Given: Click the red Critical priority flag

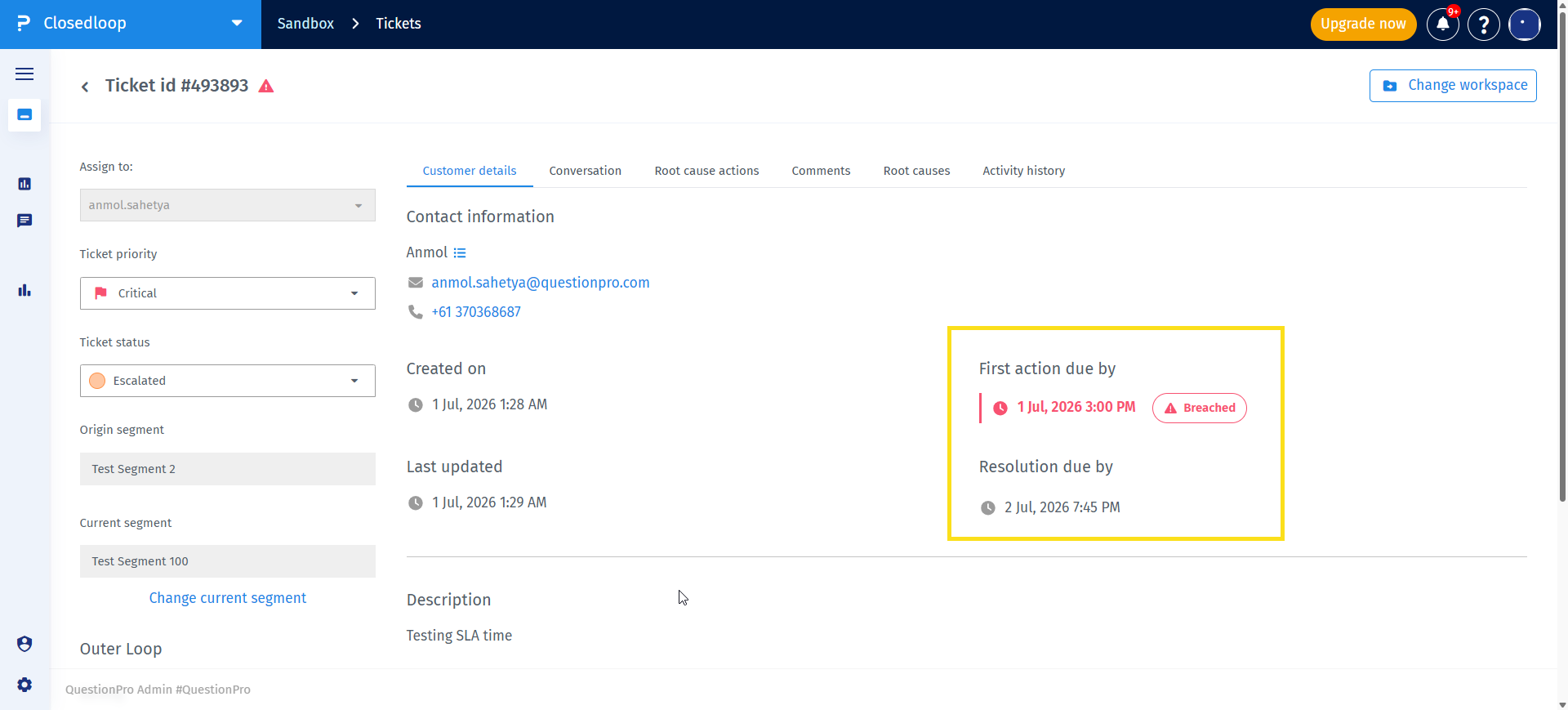Looking at the screenshot, I should click(x=100, y=293).
